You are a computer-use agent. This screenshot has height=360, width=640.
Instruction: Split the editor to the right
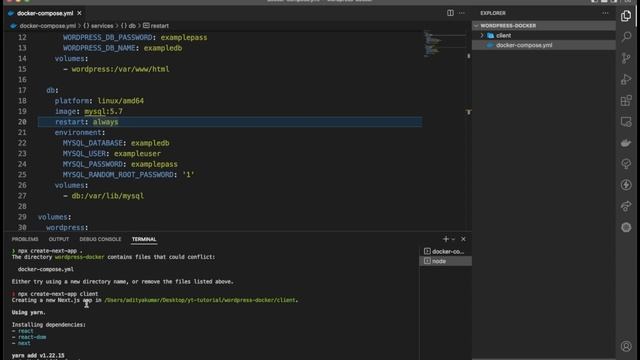click(x=450, y=13)
